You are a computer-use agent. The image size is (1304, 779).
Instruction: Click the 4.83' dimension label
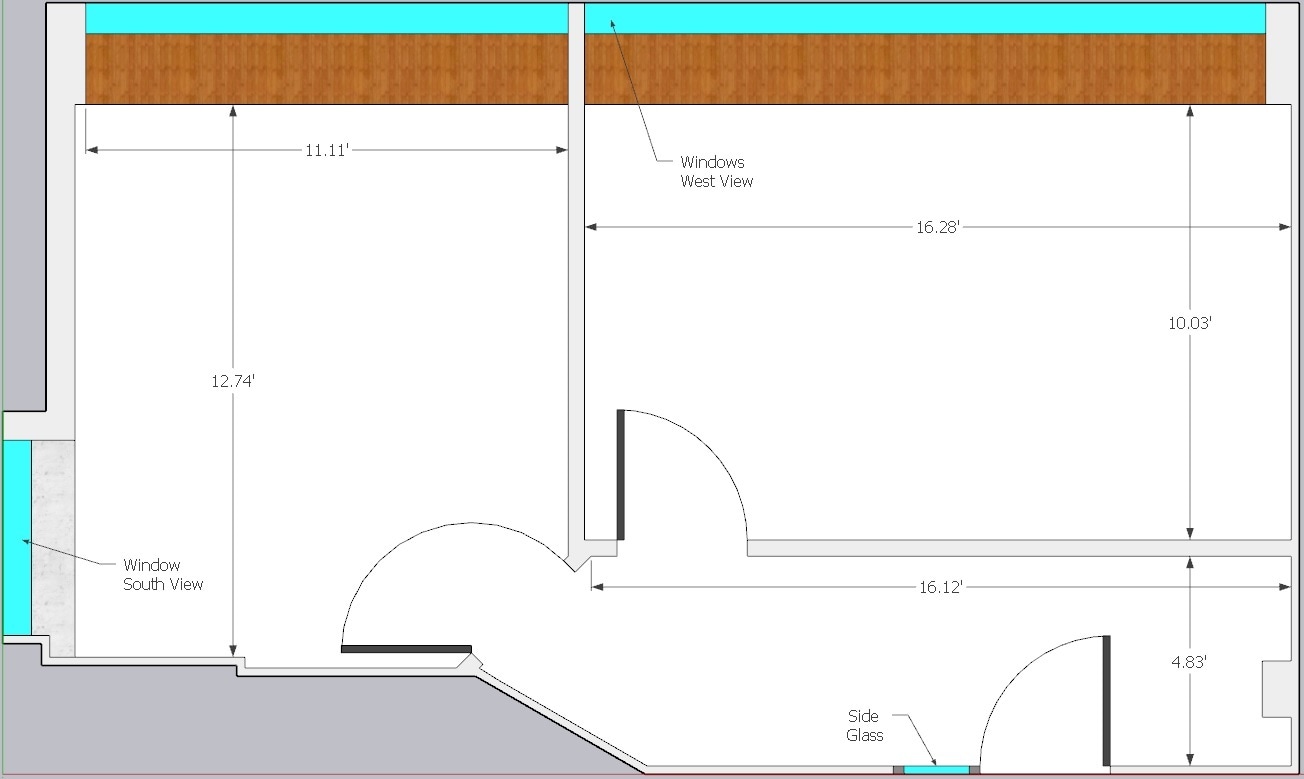pos(1189,662)
